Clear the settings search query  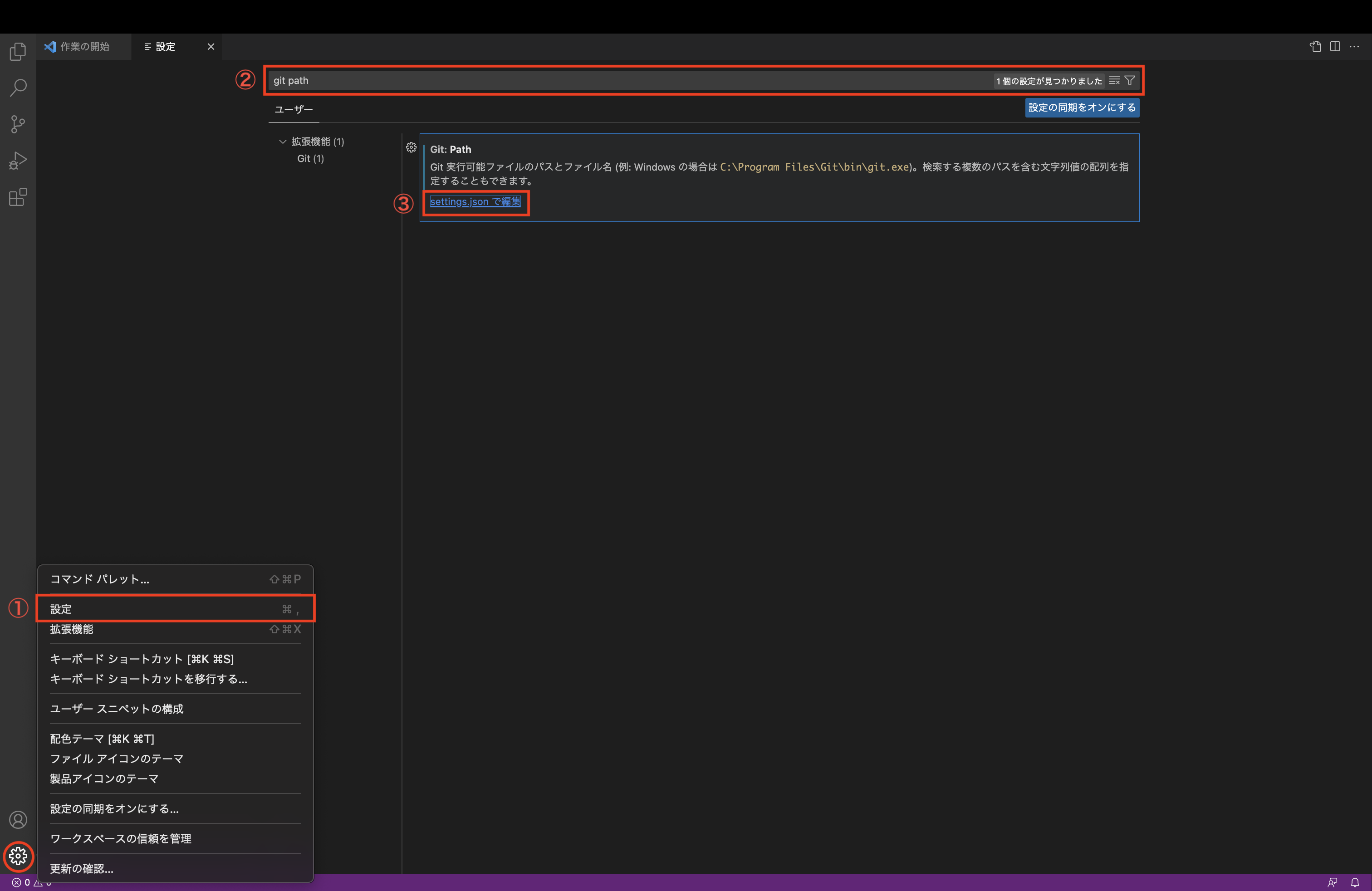point(1114,81)
